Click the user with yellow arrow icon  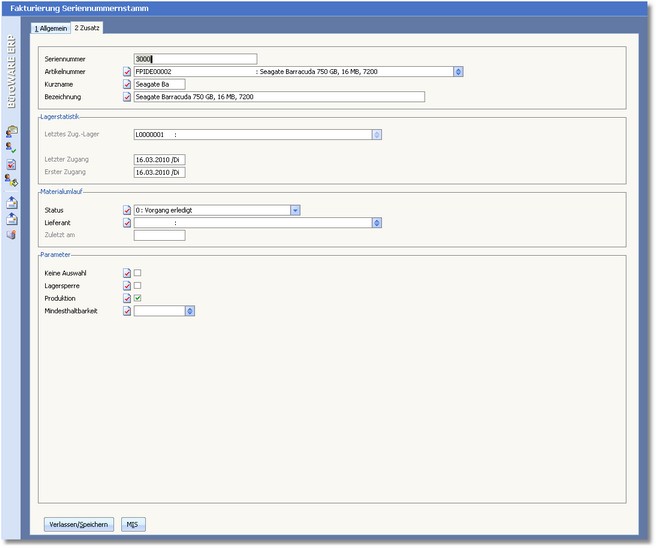tap(11, 181)
